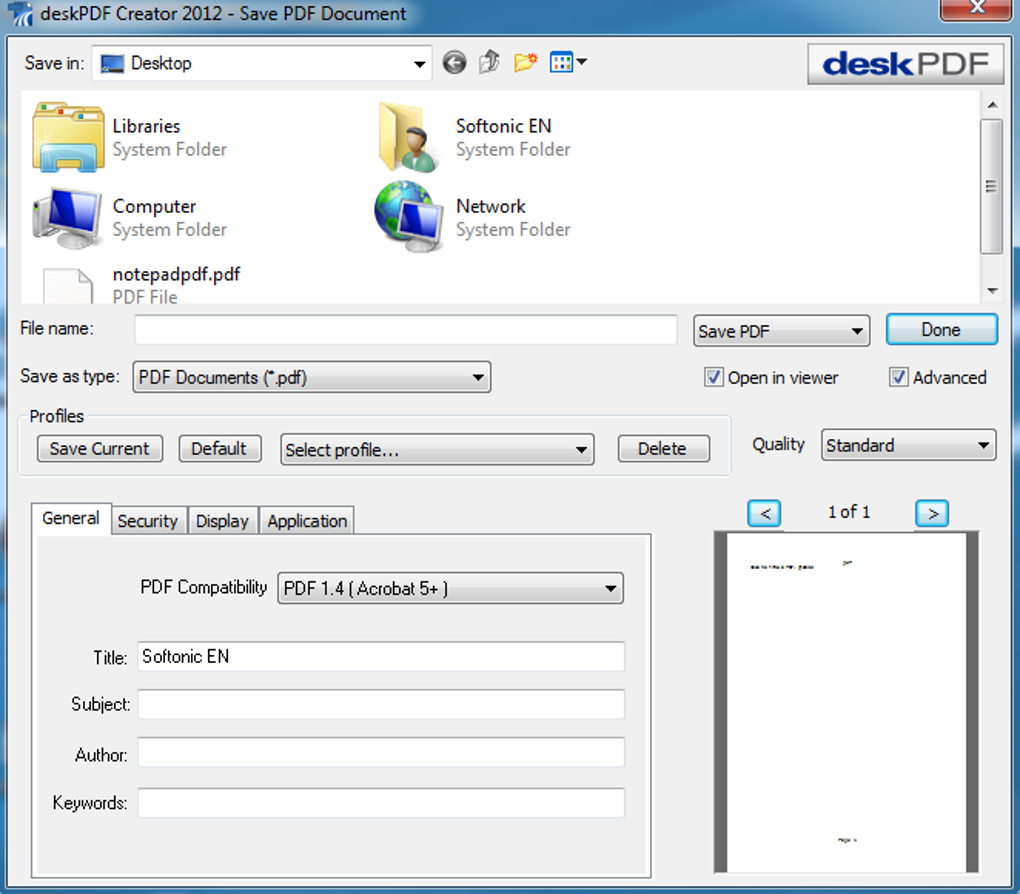Select the Computer system folder icon

[x=67, y=218]
